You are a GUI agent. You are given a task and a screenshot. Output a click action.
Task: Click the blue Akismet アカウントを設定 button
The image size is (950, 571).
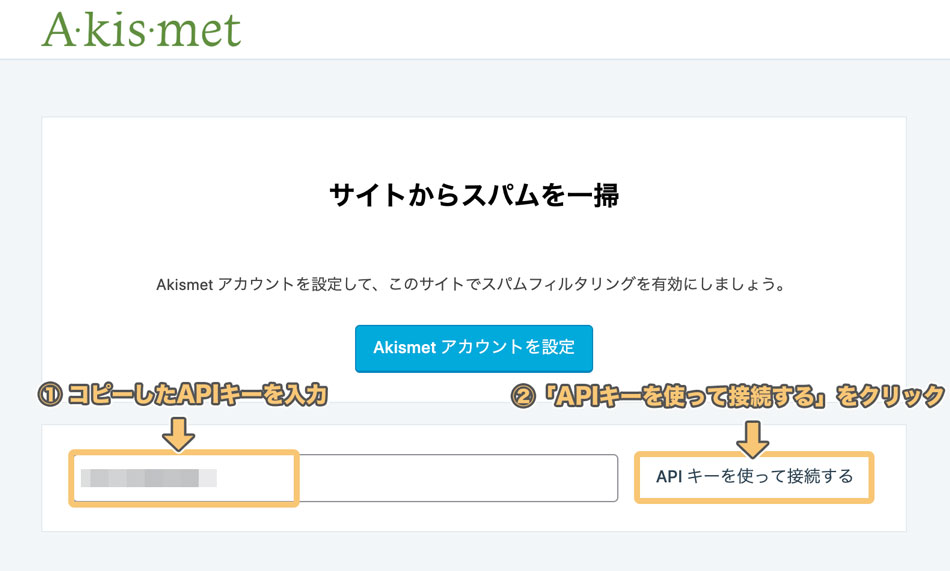coord(474,349)
